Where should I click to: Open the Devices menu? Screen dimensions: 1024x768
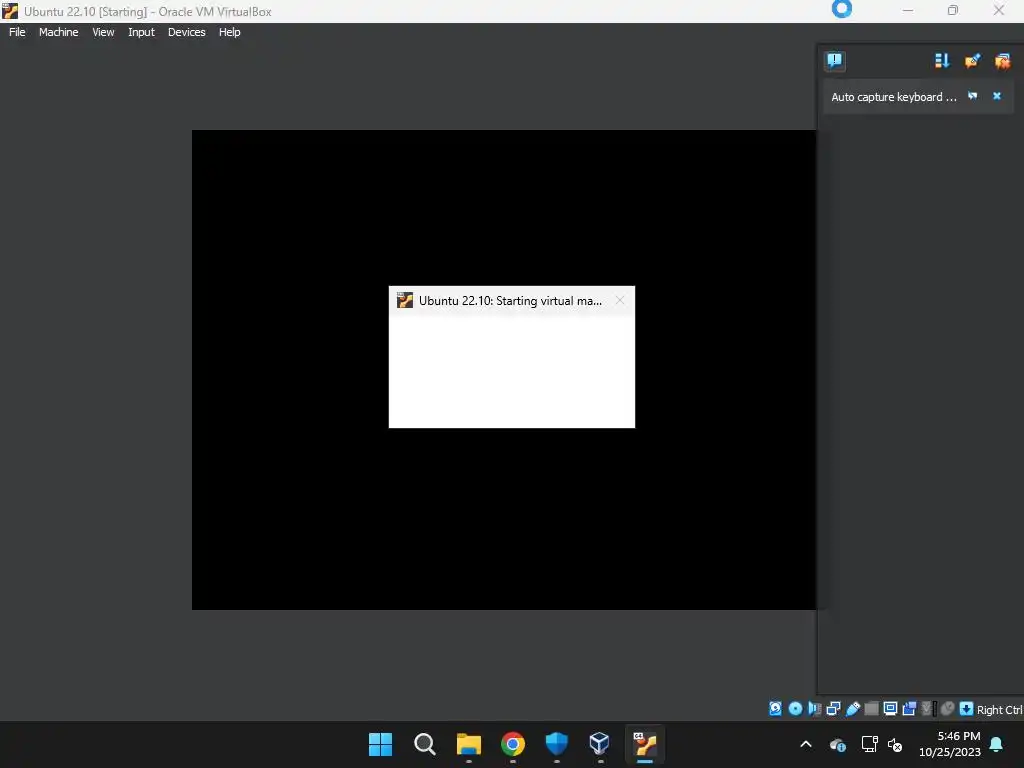coord(186,32)
